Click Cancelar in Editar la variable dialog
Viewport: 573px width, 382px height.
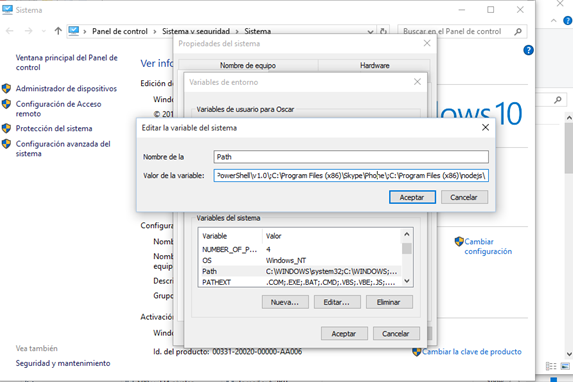tap(464, 197)
